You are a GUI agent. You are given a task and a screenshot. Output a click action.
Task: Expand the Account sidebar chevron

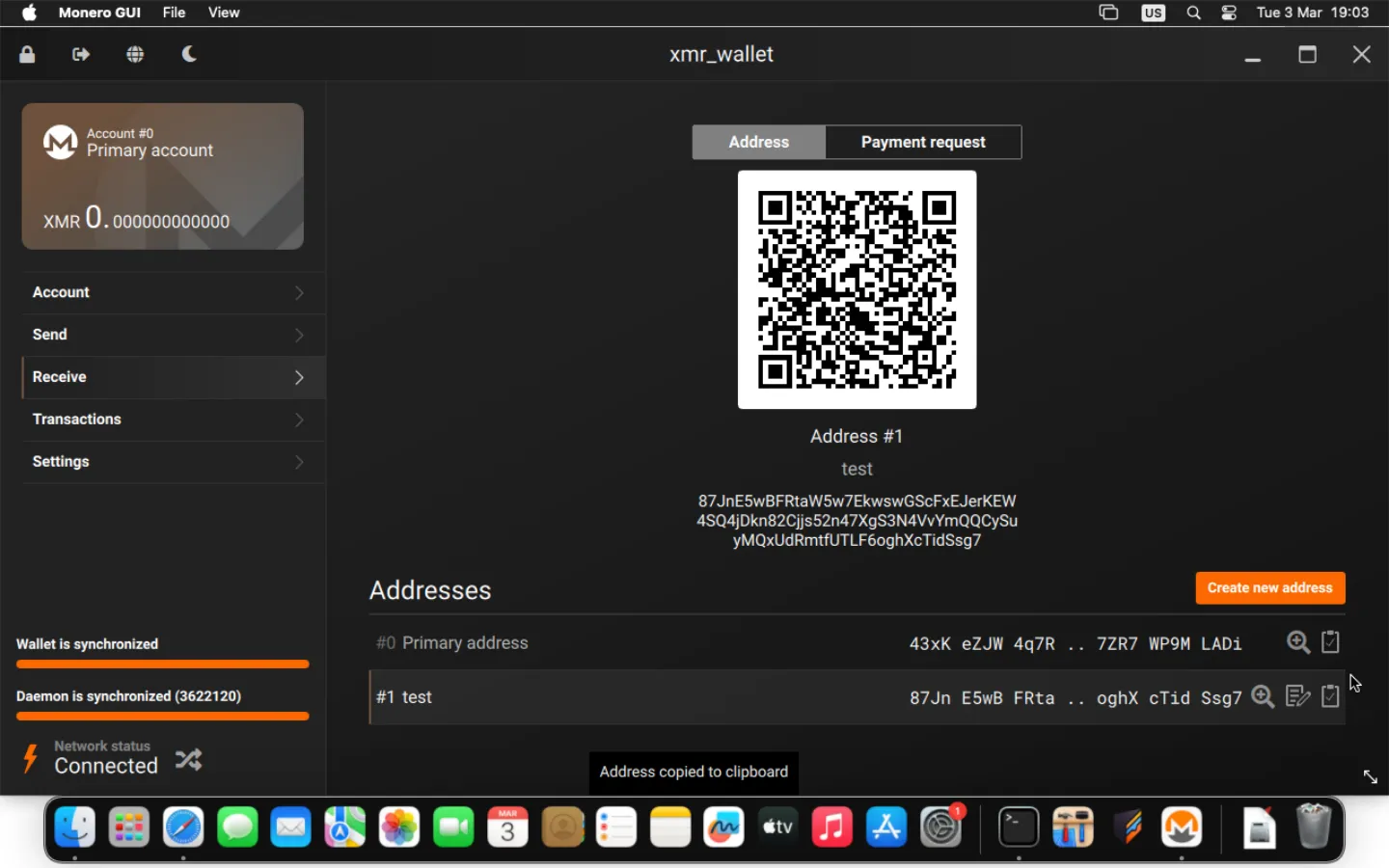coord(299,293)
